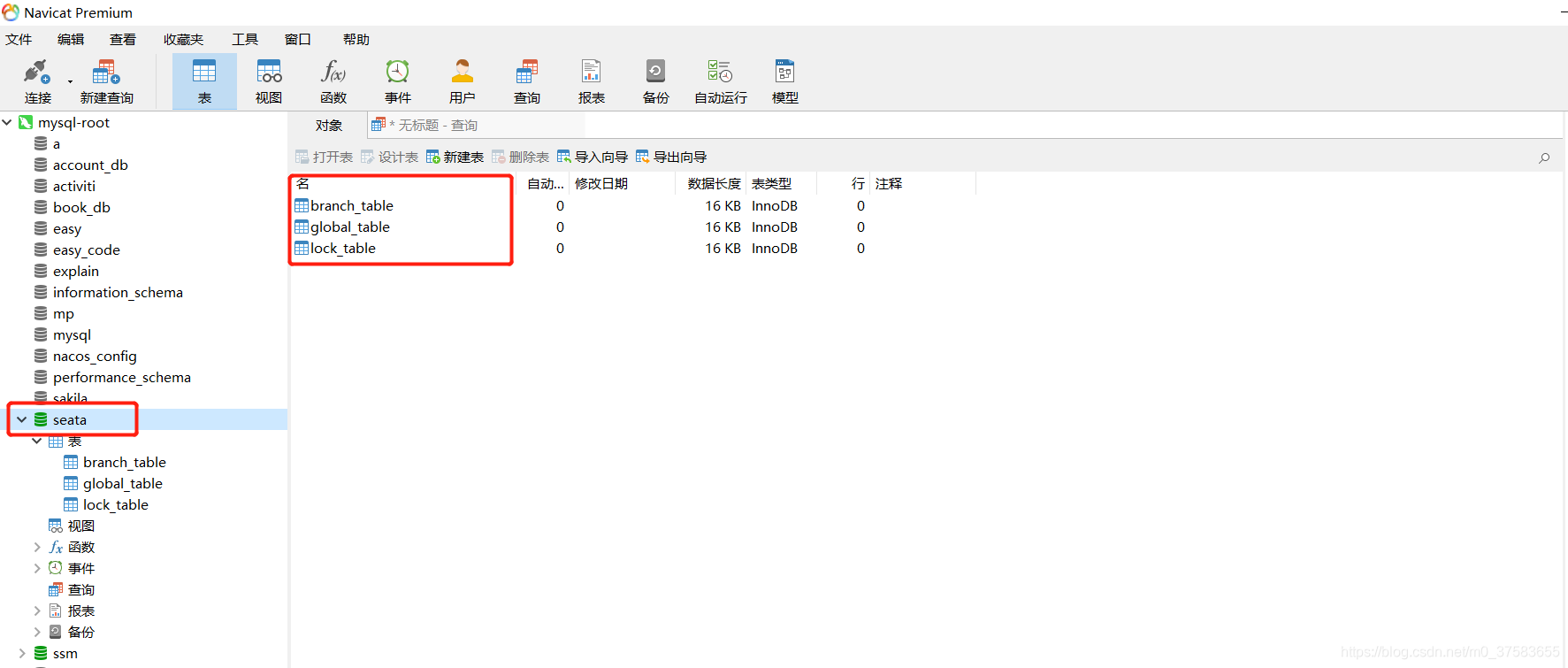Expand the 事件 events node under seata
1568x668 pixels.
(x=37, y=569)
